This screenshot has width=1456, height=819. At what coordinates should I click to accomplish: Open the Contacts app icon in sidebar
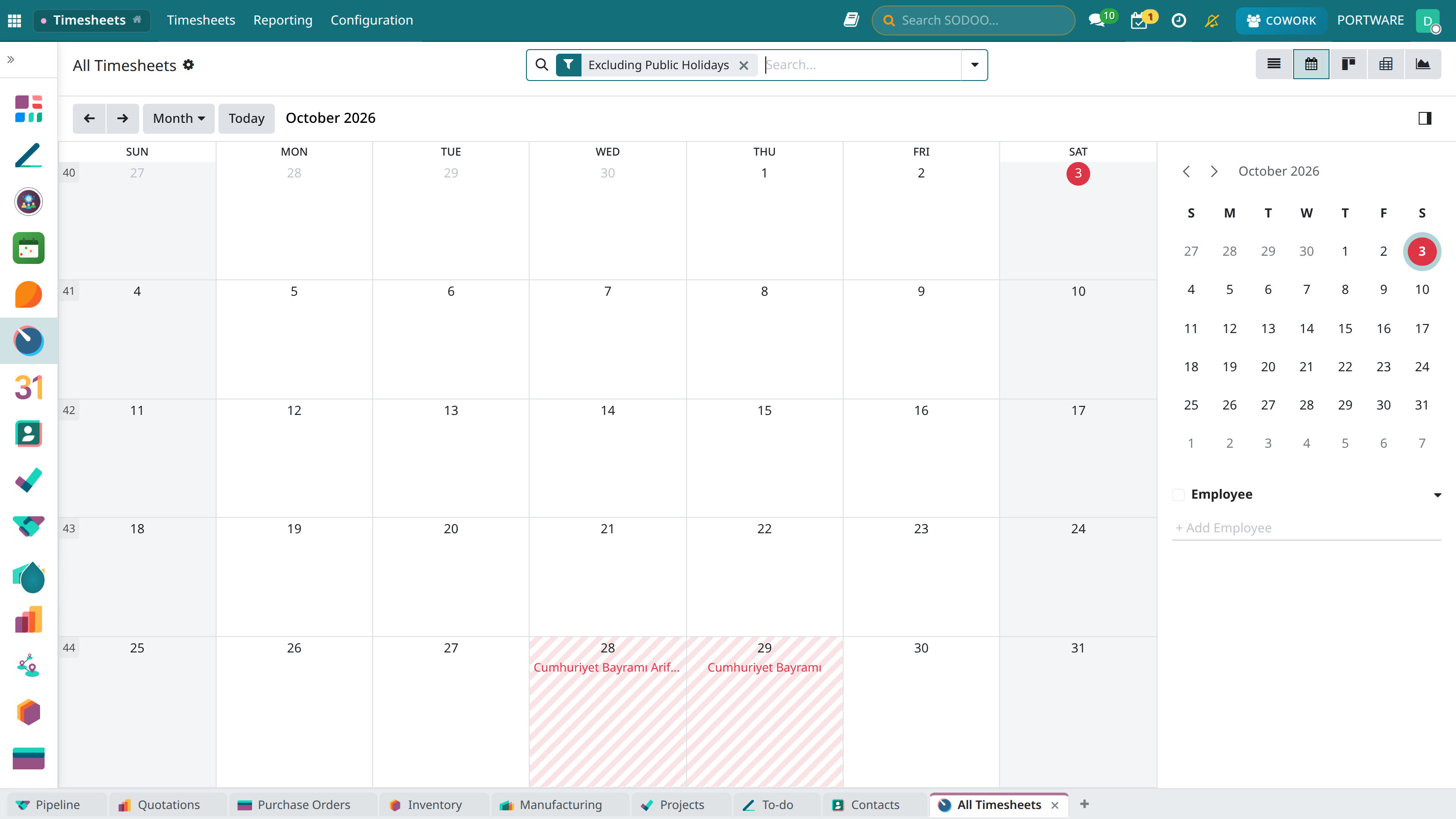(x=29, y=434)
